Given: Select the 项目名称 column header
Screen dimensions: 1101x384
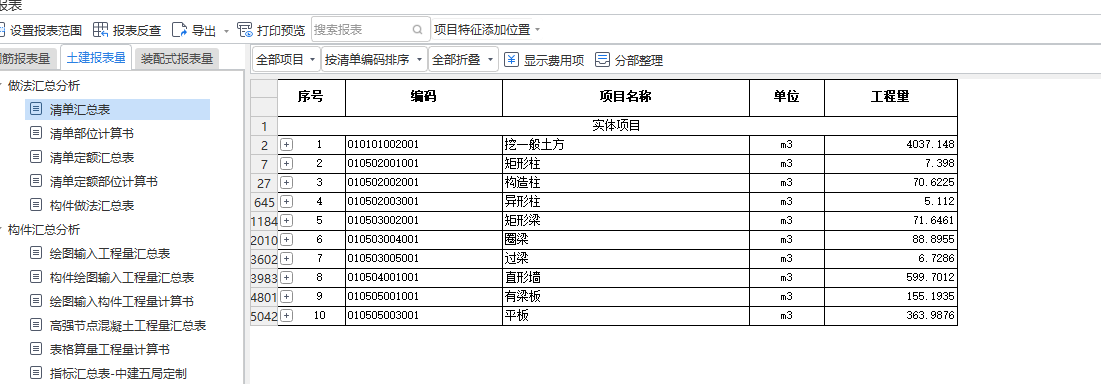Looking at the screenshot, I should click(x=626, y=98).
